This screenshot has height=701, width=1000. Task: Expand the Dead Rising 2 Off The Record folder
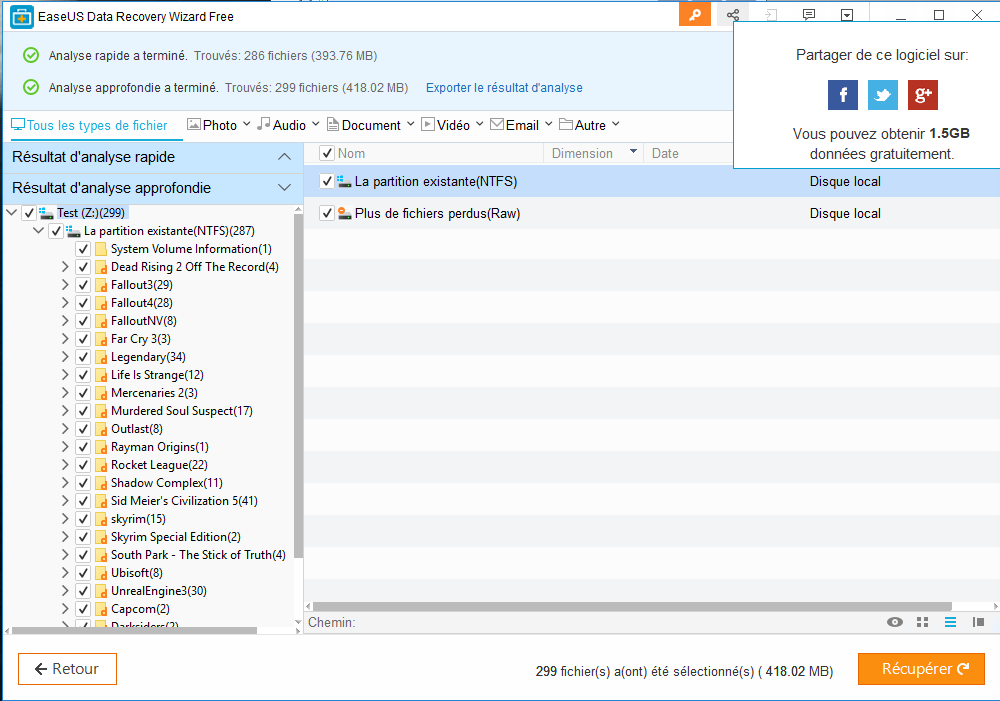(x=65, y=267)
